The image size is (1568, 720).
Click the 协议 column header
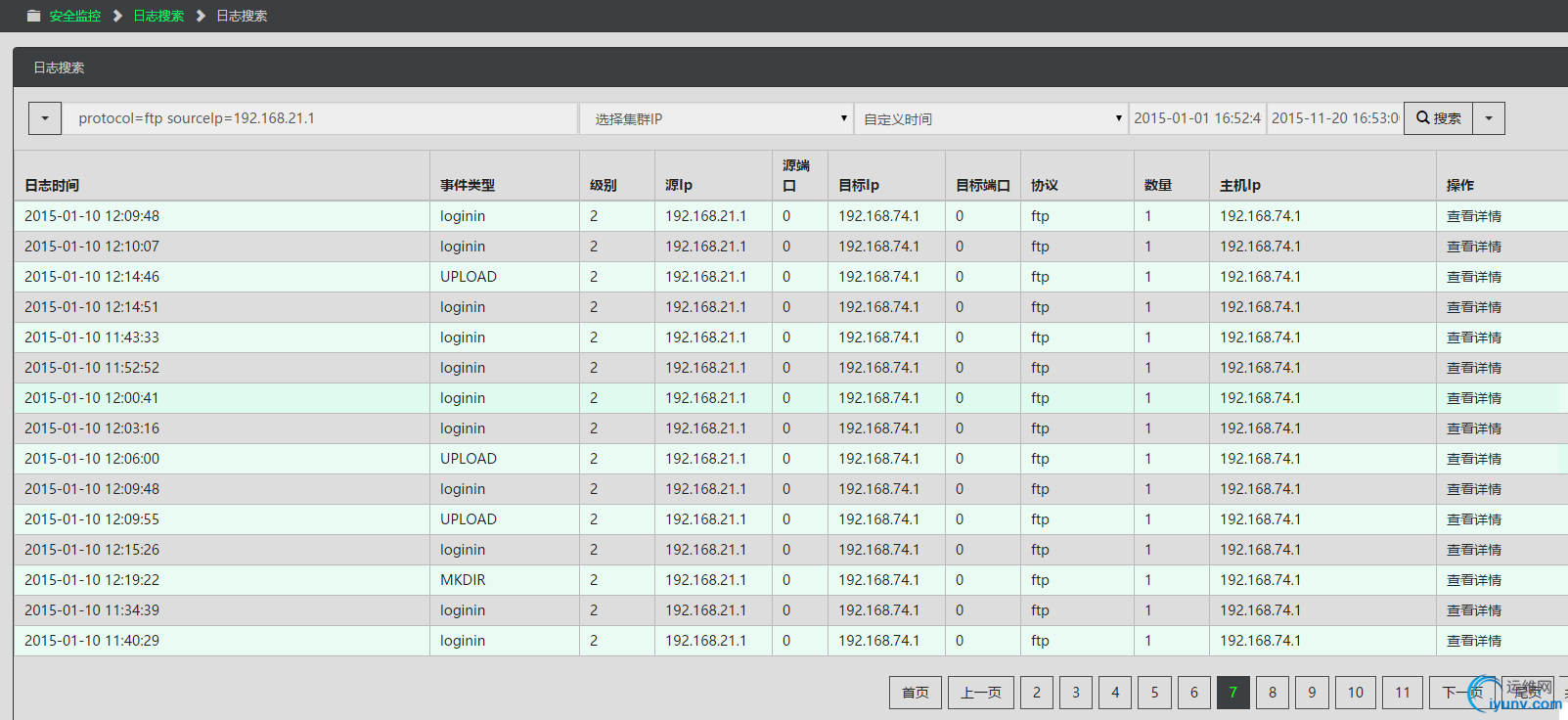[x=1045, y=185]
